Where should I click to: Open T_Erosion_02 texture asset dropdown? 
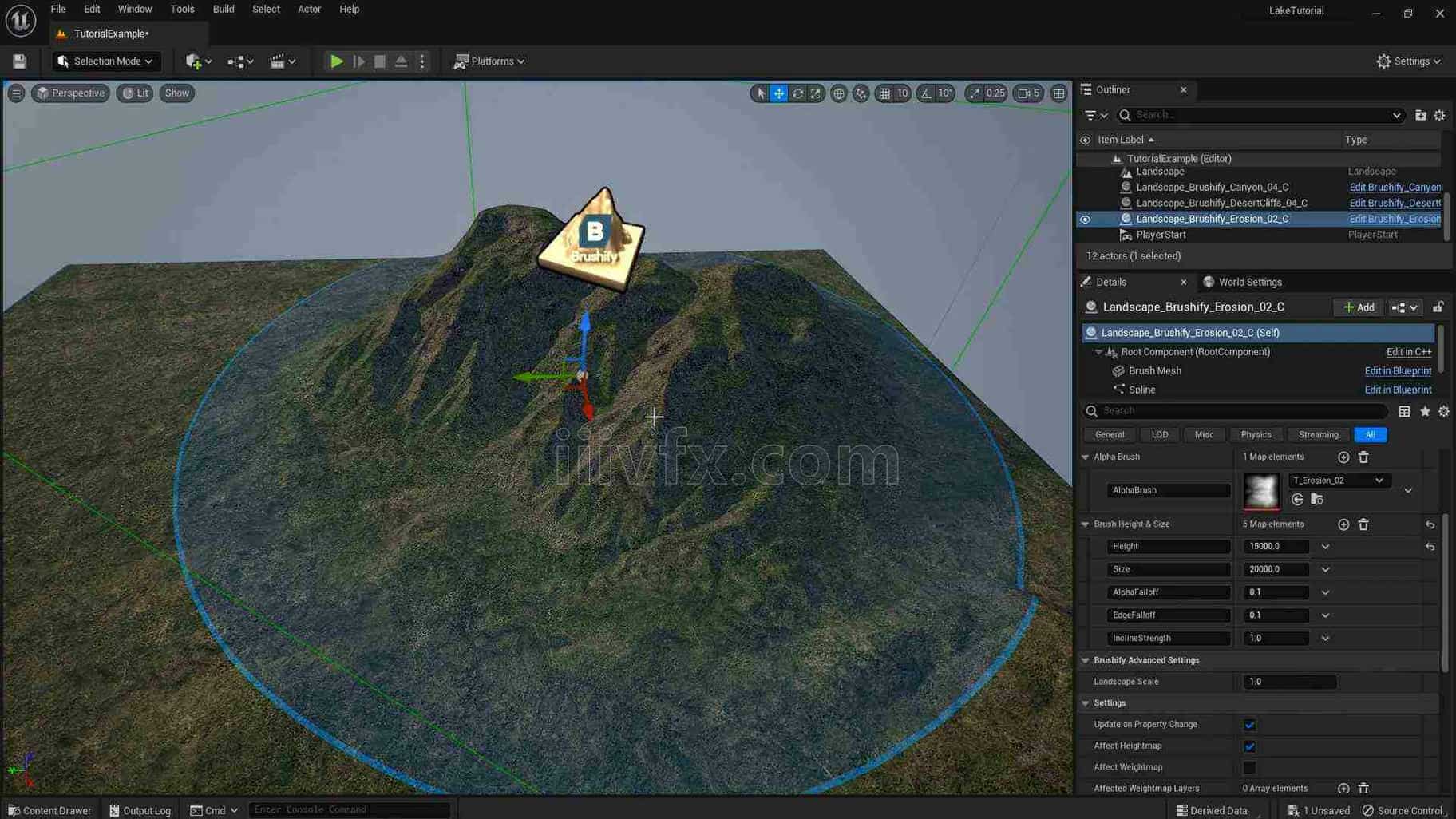point(1339,481)
